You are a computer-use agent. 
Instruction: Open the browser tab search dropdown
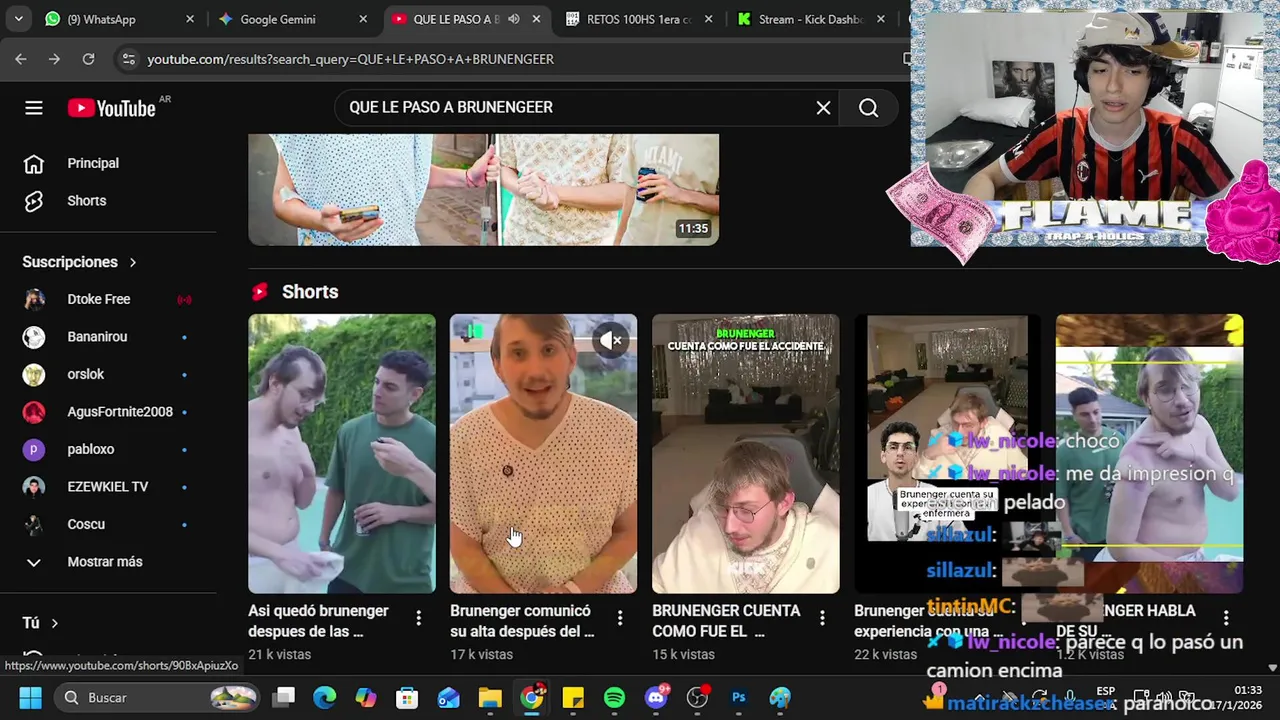tap(18, 19)
